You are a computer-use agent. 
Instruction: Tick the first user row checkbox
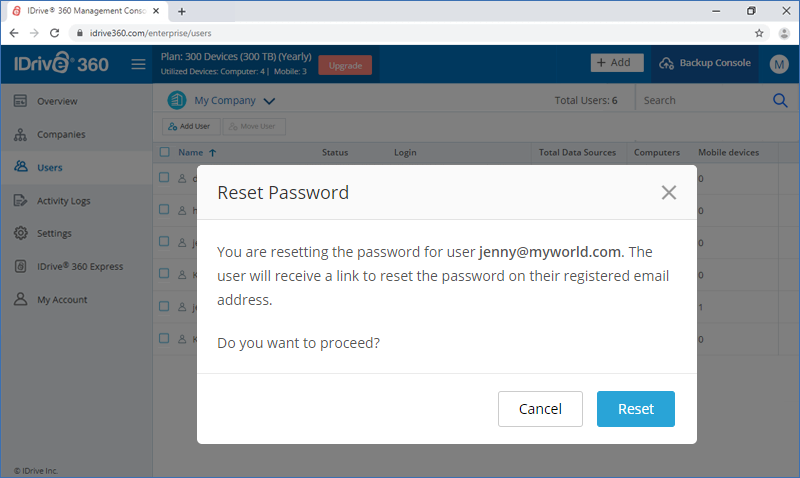tap(164, 178)
